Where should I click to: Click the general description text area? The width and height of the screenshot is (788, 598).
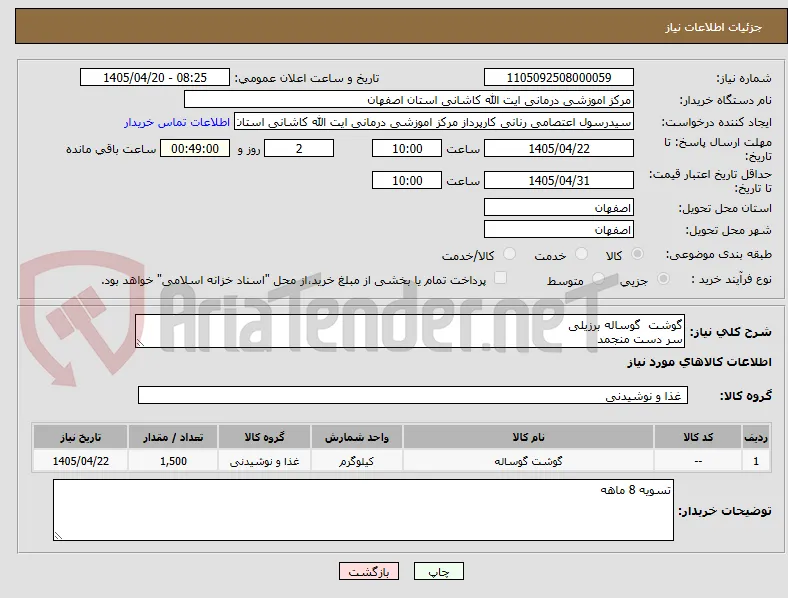coord(410,331)
